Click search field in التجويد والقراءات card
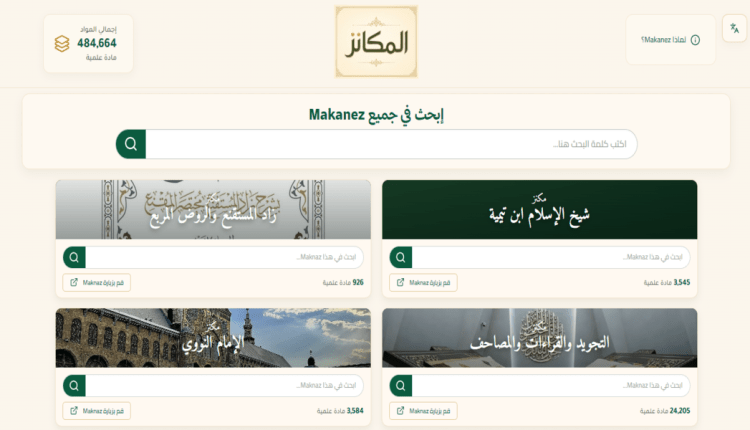The image size is (750, 430). click(x=551, y=386)
